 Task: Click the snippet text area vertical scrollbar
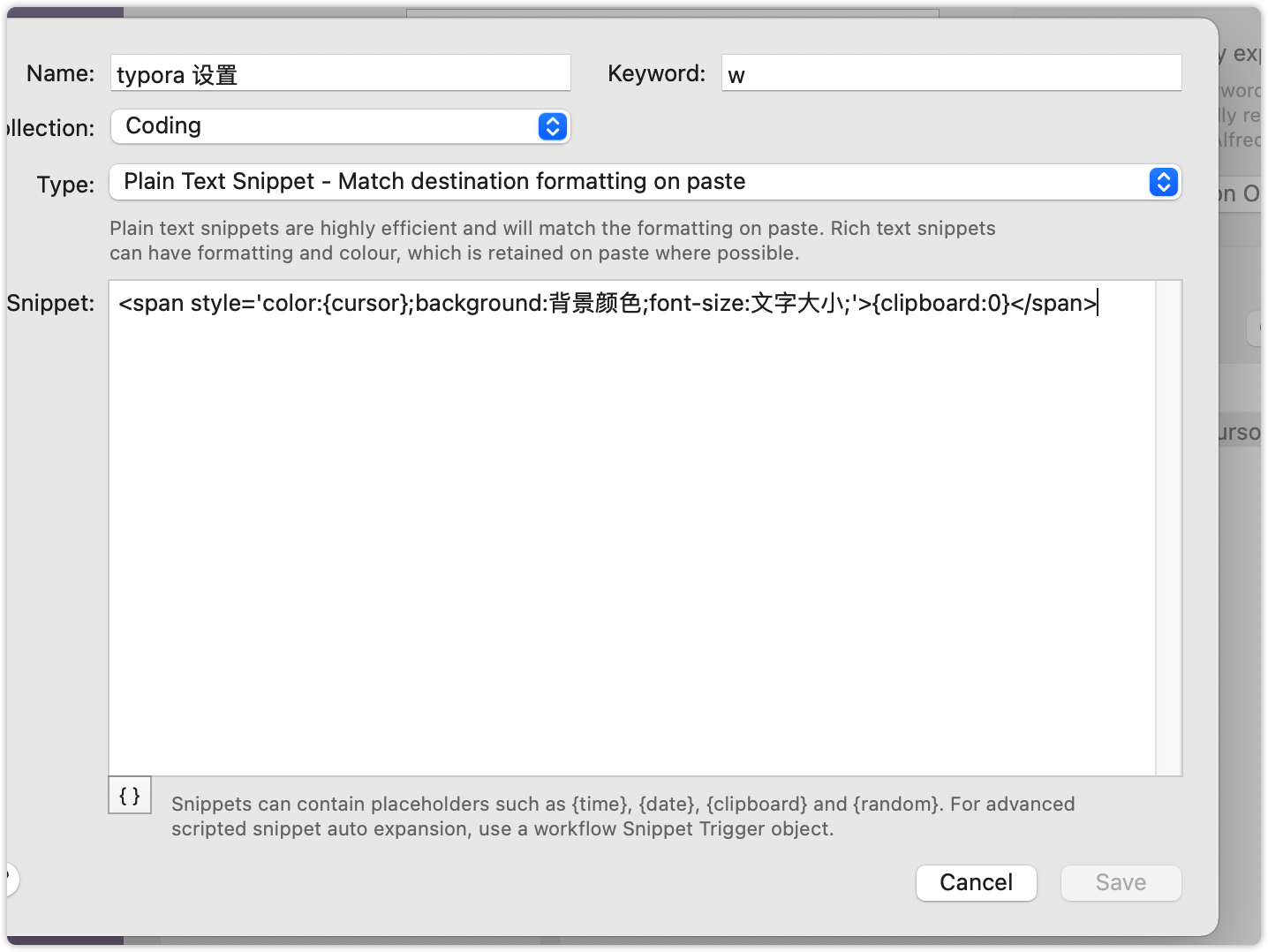pos(1169,528)
